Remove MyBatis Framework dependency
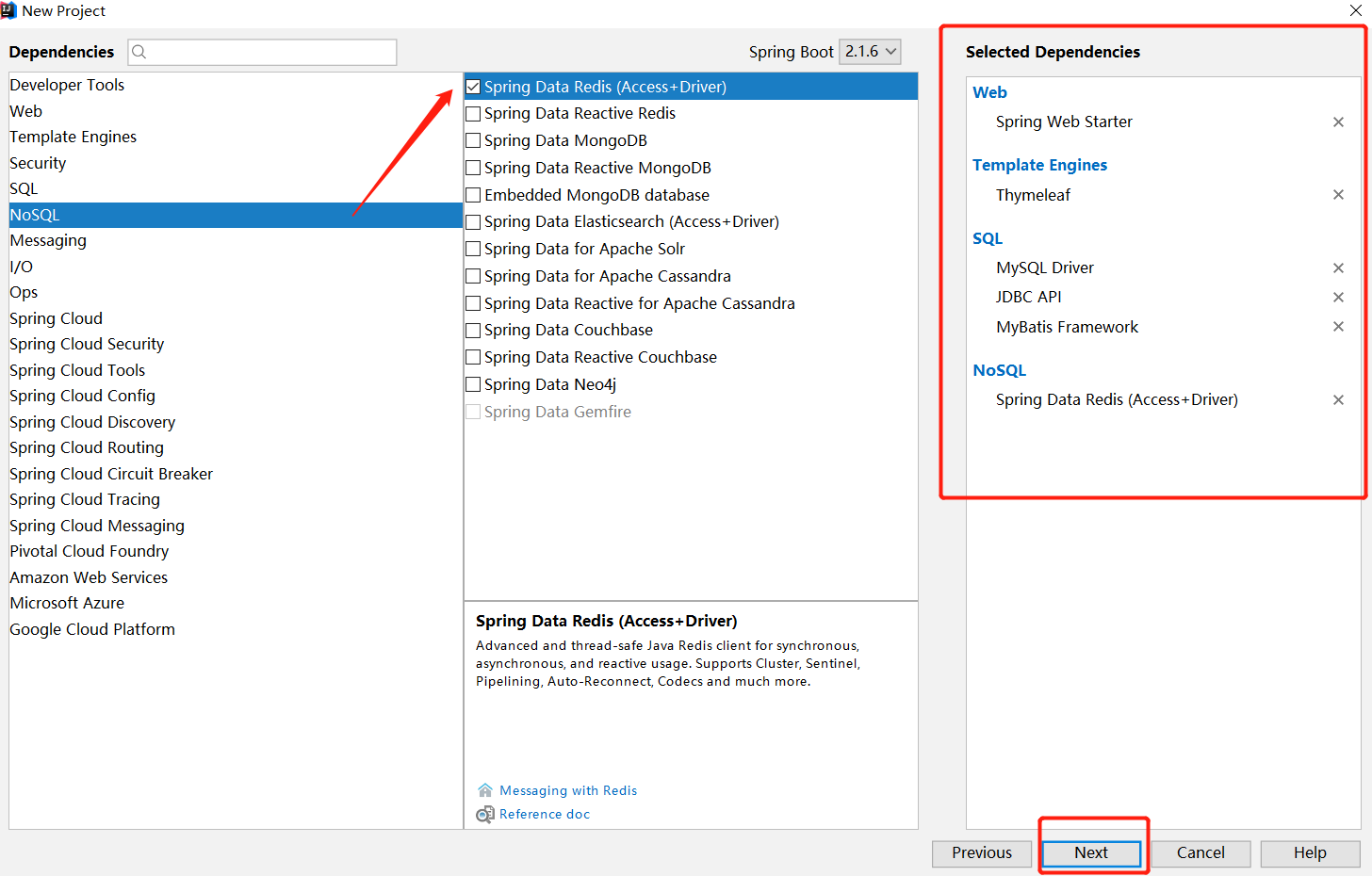 [x=1338, y=327]
